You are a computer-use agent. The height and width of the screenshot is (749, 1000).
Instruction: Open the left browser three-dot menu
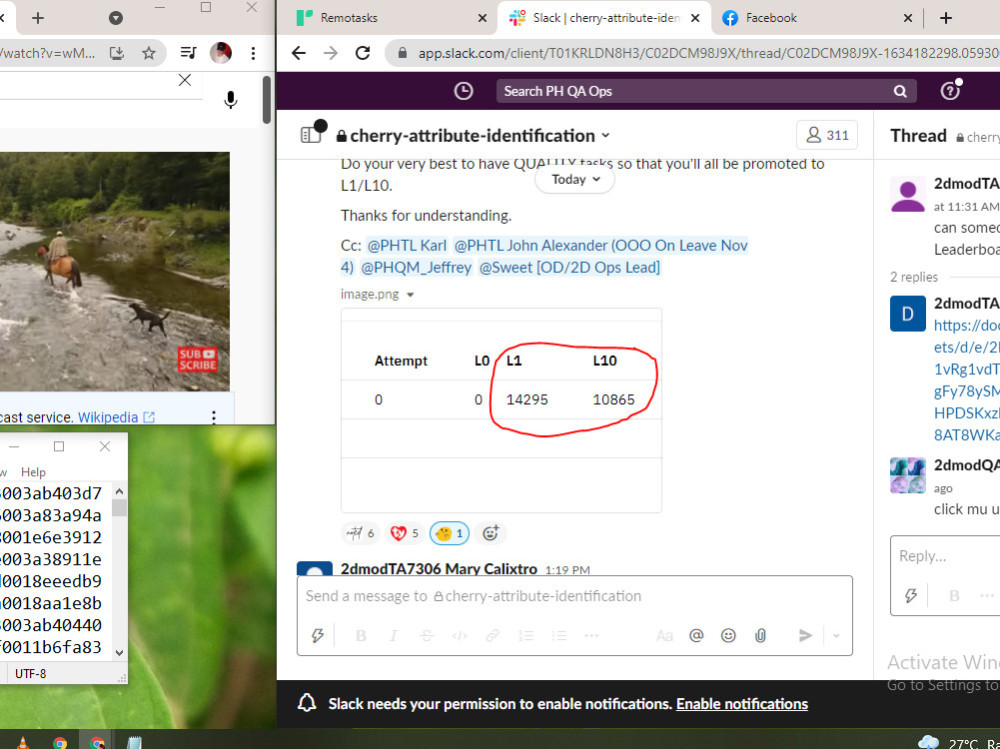253,53
